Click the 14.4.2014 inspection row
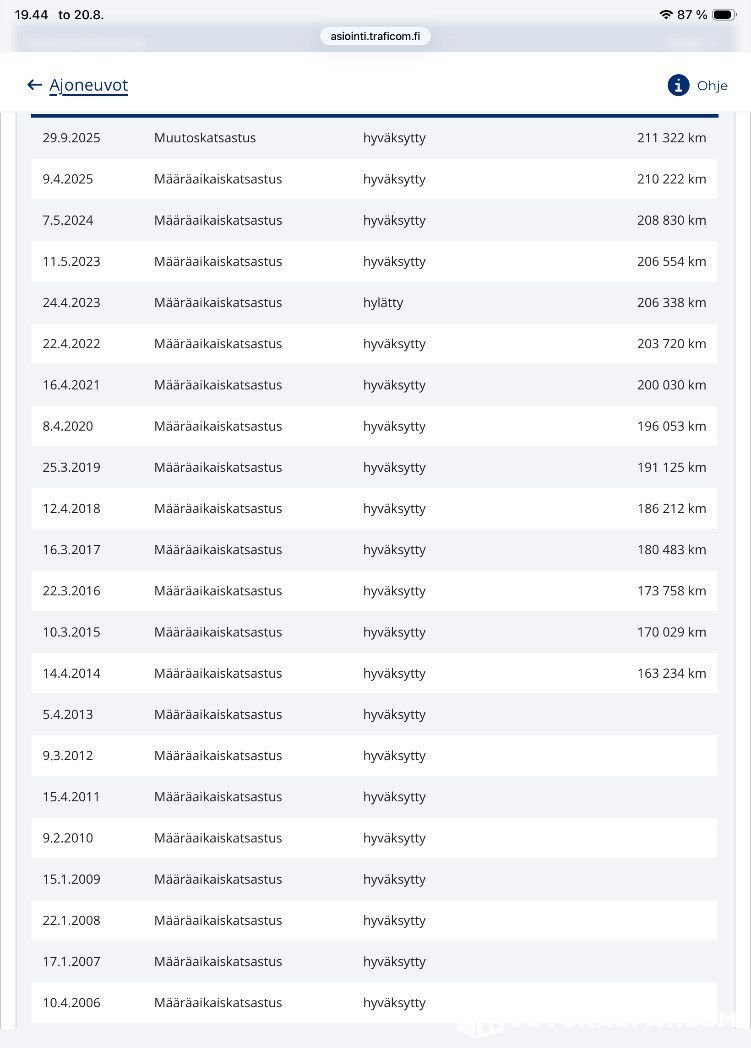The width and height of the screenshot is (751, 1048). (x=374, y=673)
